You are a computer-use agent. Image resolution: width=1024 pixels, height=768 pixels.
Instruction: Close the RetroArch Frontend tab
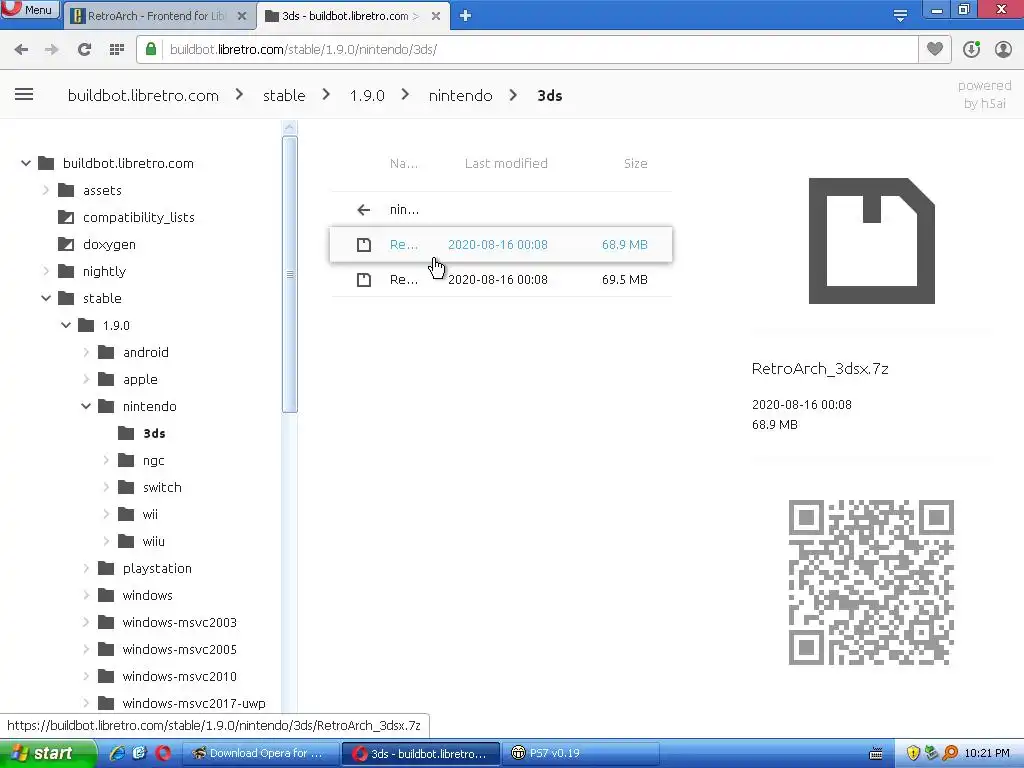coord(242,16)
